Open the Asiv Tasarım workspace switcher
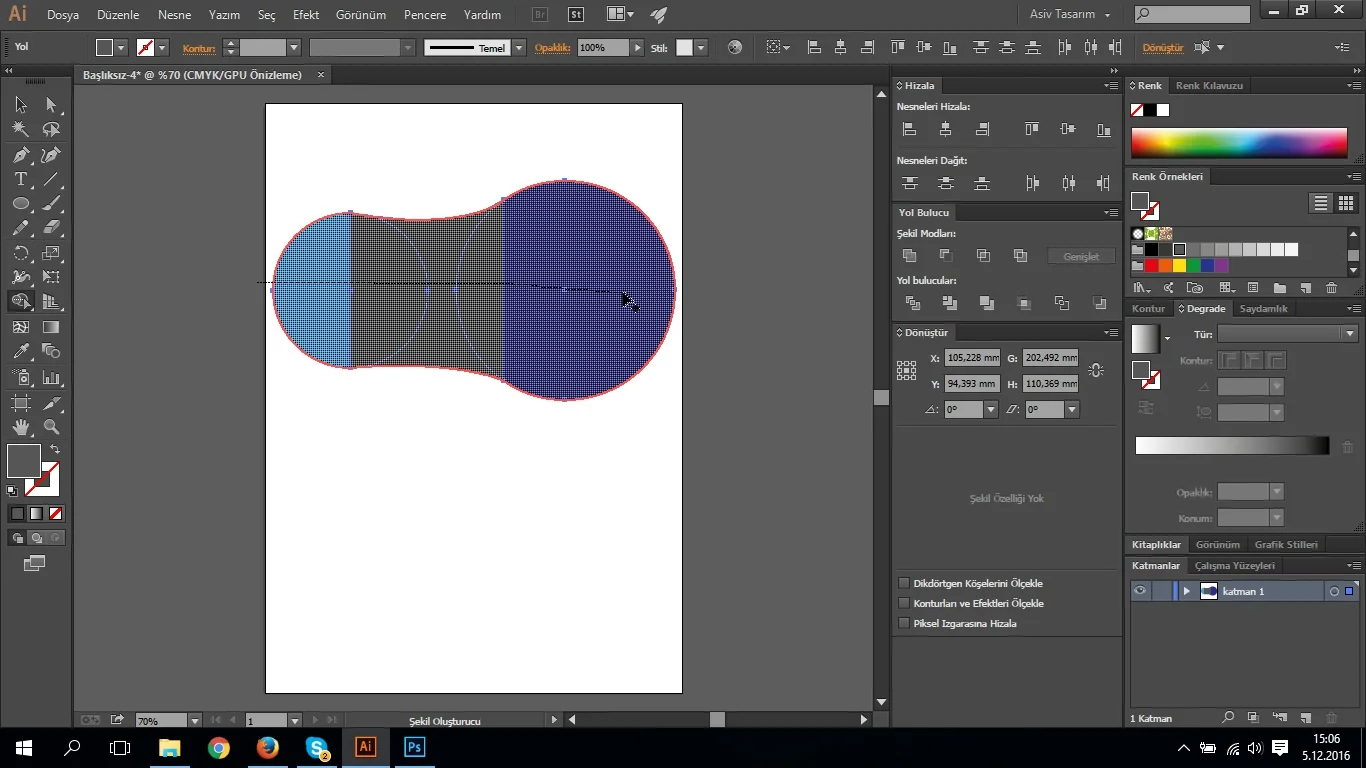Screen dimensions: 1366x768 [1070, 14]
